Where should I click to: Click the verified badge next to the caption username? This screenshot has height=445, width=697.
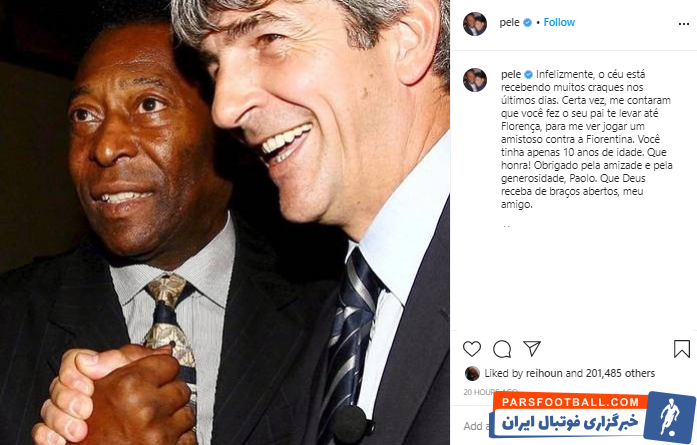(x=527, y=74)
